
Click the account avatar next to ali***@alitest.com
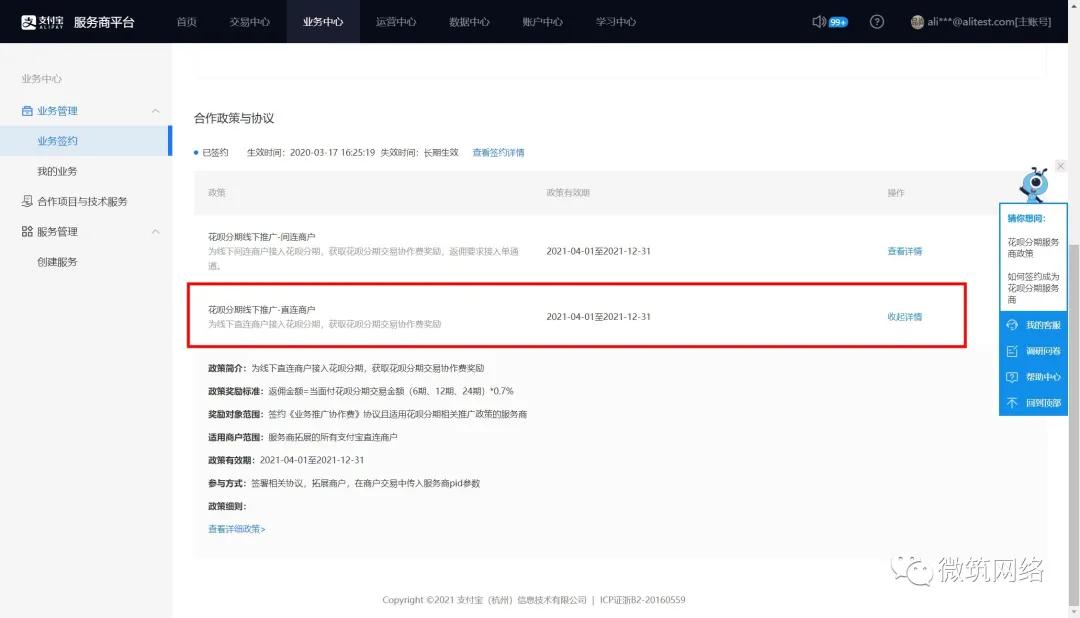click(917, 21)
